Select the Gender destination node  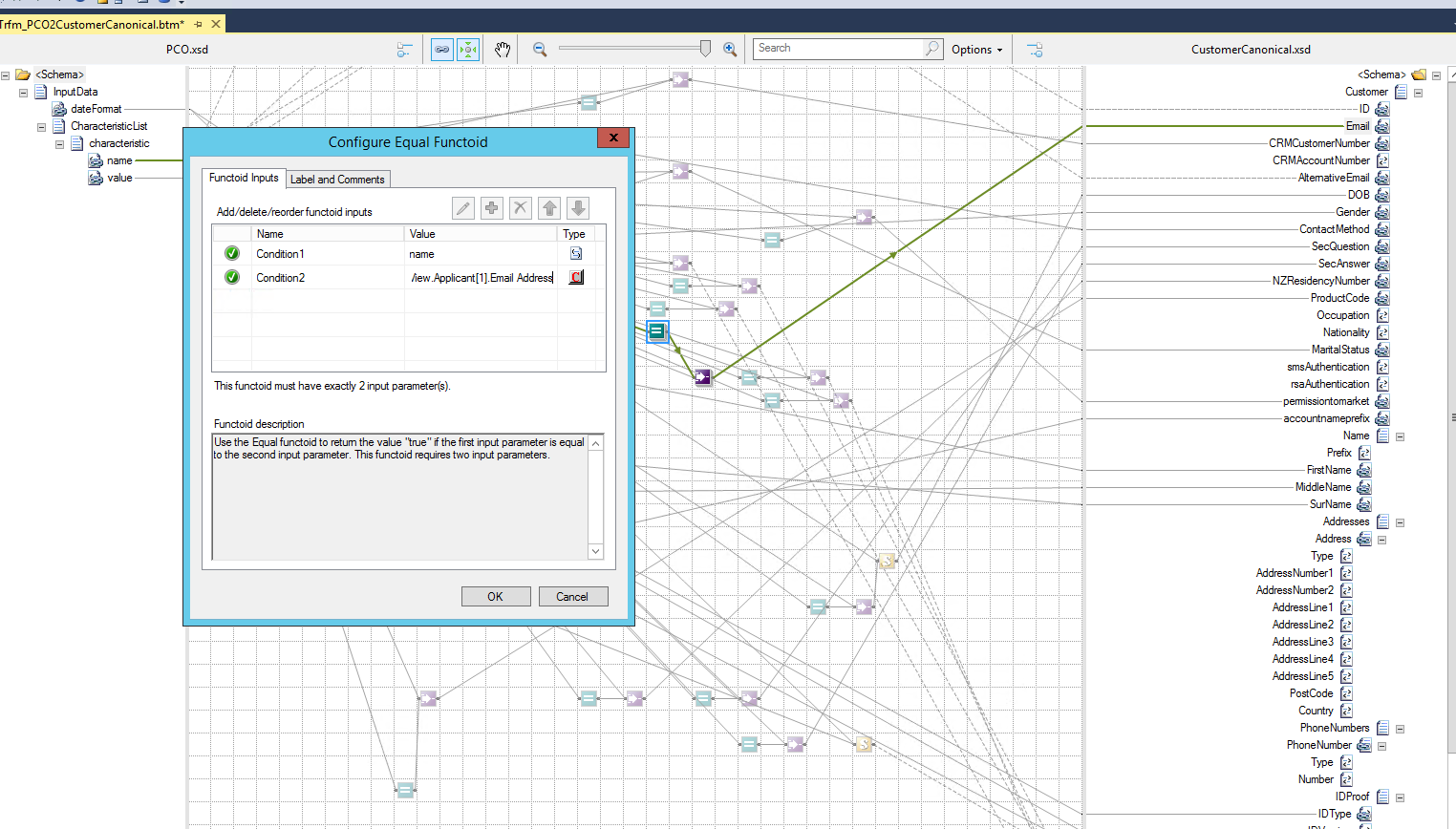pyautogui.click(x=1353, y=212)
